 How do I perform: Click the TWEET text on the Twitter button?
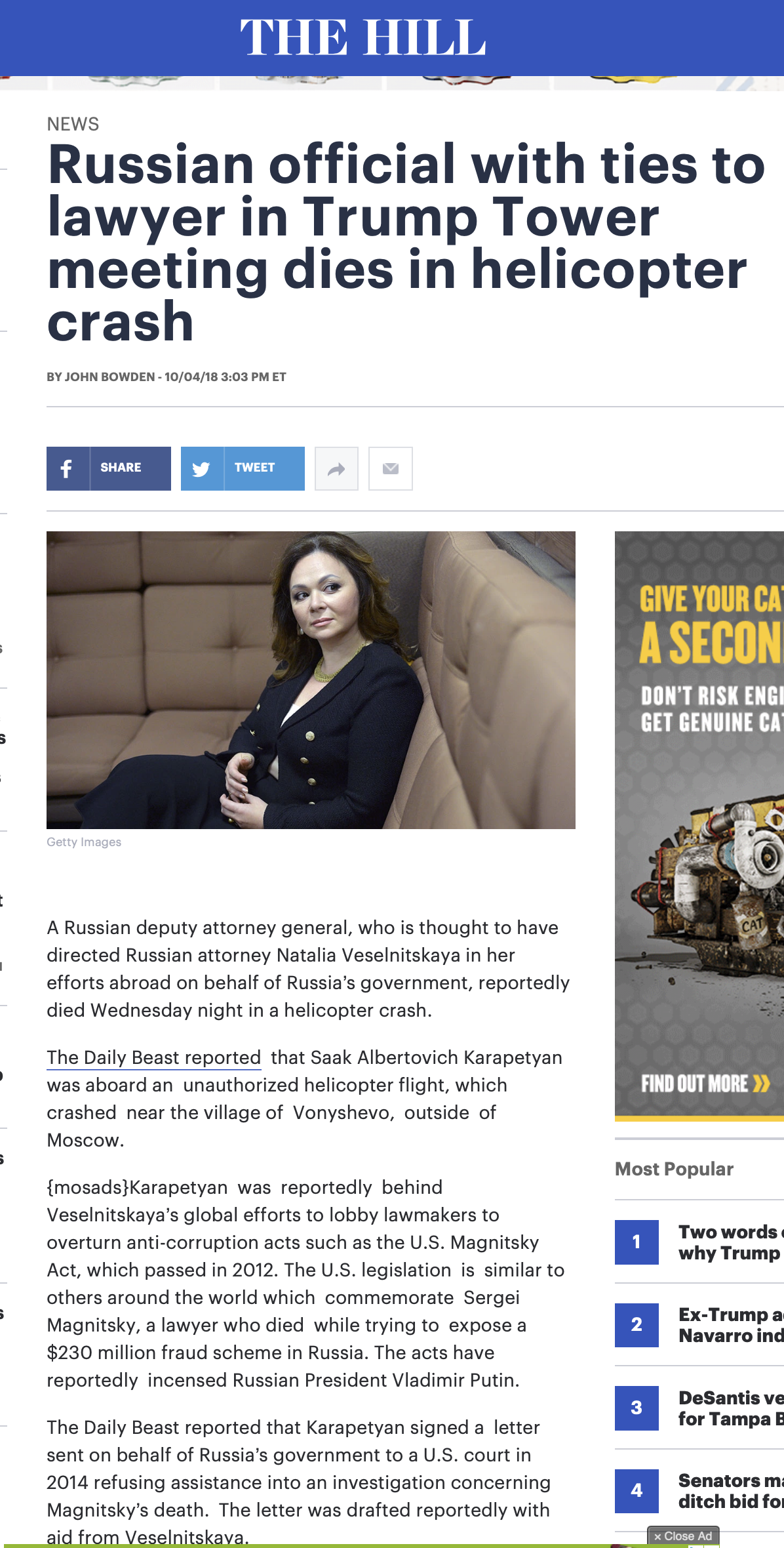pyautogui.click(x=254, y=468)
